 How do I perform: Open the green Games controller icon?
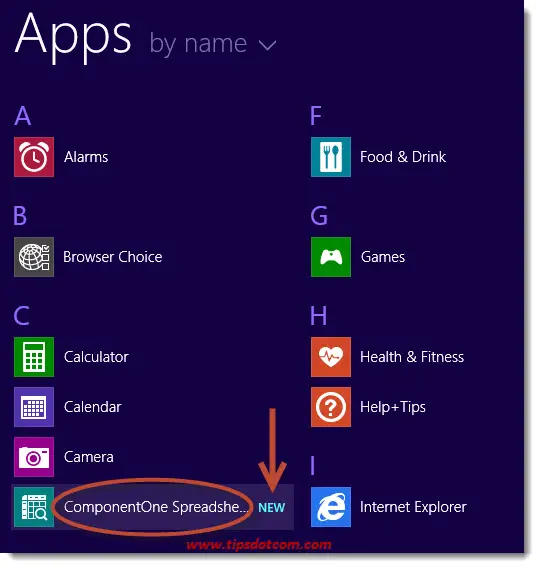pos(331,257)
